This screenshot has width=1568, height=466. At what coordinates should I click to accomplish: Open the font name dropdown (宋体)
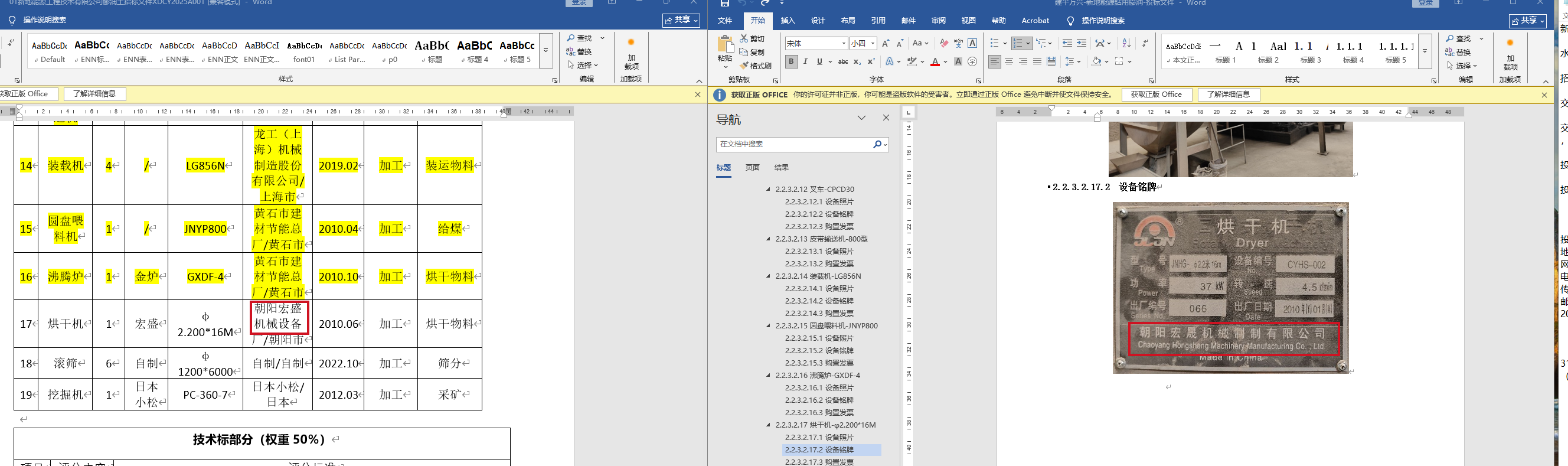pyautogui.click(x=844, y=43)
